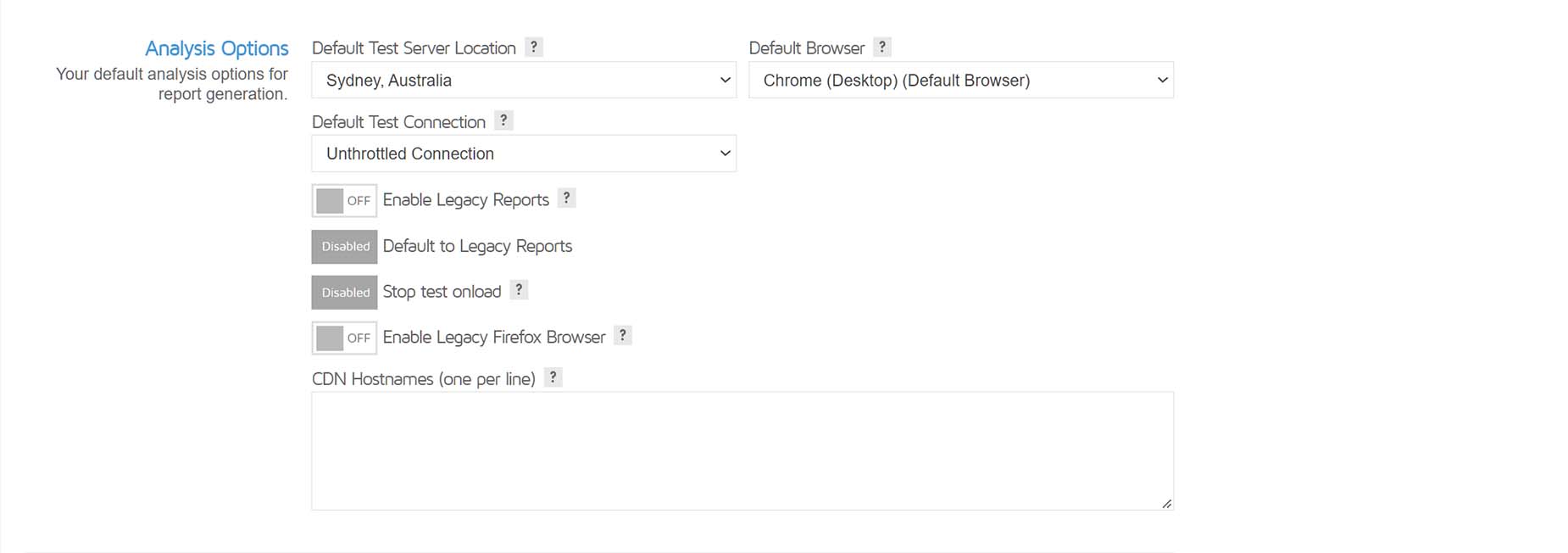Click help icon beside Enable Legacy Reports
The height and width of the screenshot is (553, 1568).
pos(567,198)
